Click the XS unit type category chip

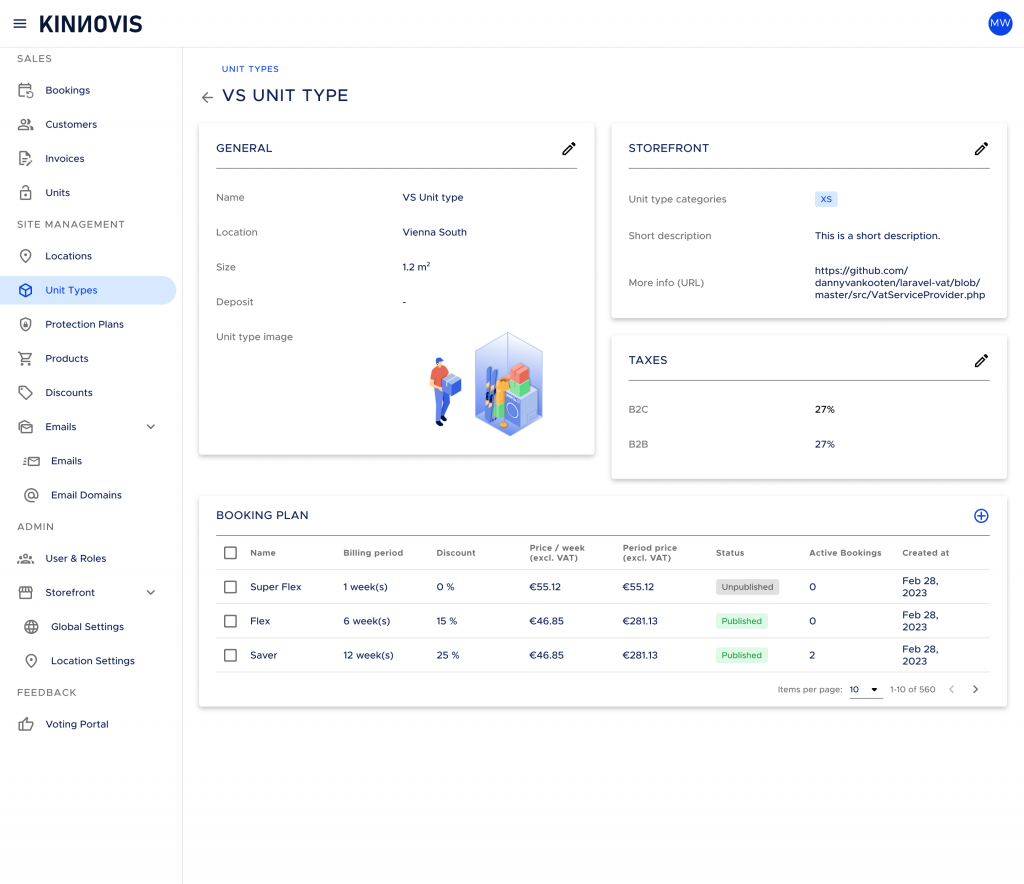825,199
